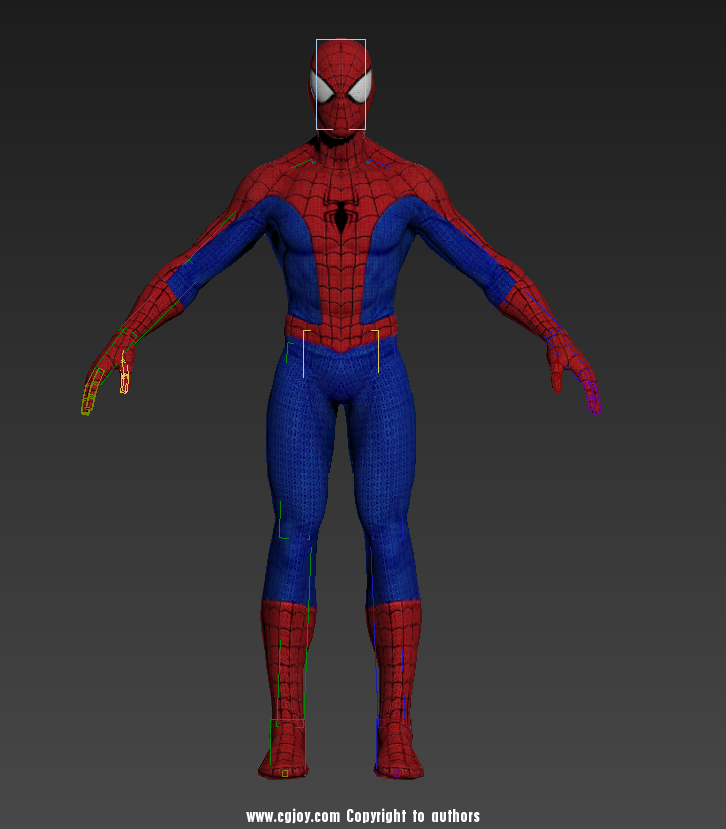Viewport: 726px width, 829px height.
Task: Click the blue foot bone box
Action: click(x=378, y=745)
